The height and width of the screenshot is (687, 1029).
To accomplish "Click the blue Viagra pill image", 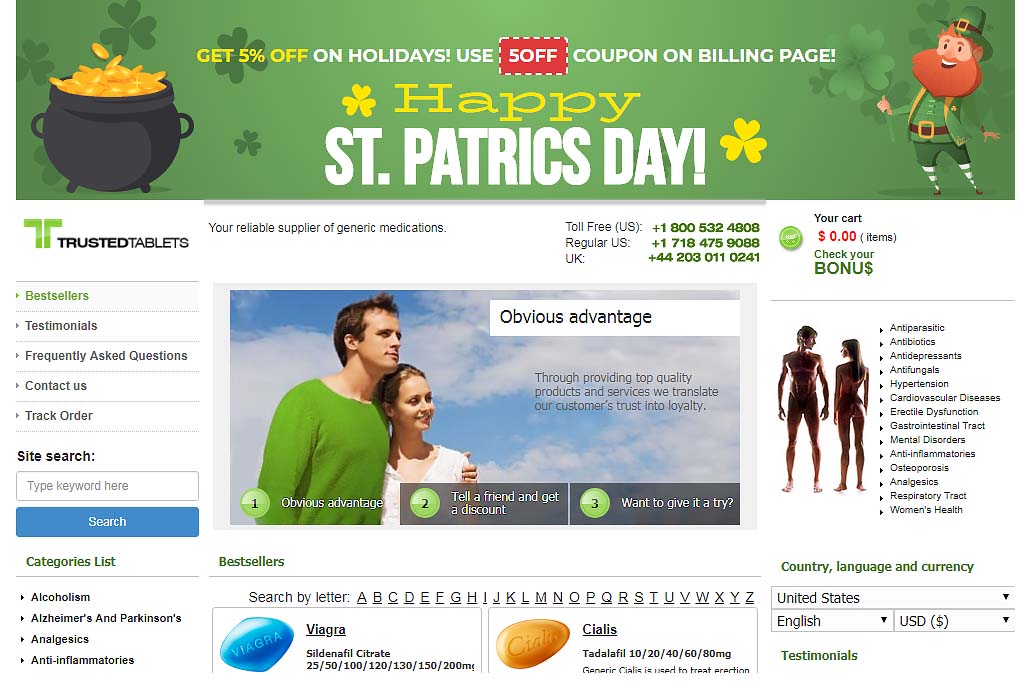I will click(257, 644).
